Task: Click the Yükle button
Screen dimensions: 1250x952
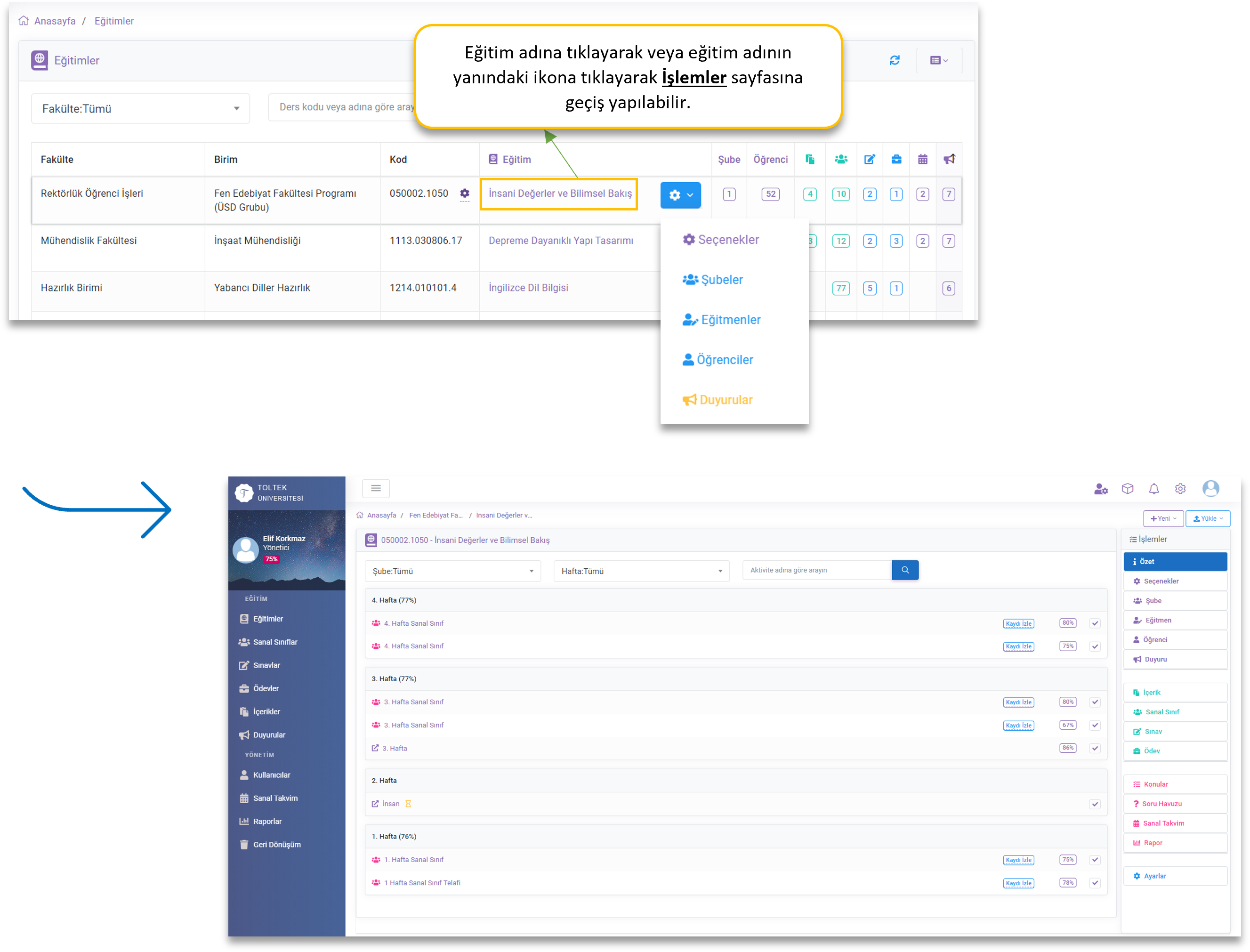Action: click(x=1208, y=518)
